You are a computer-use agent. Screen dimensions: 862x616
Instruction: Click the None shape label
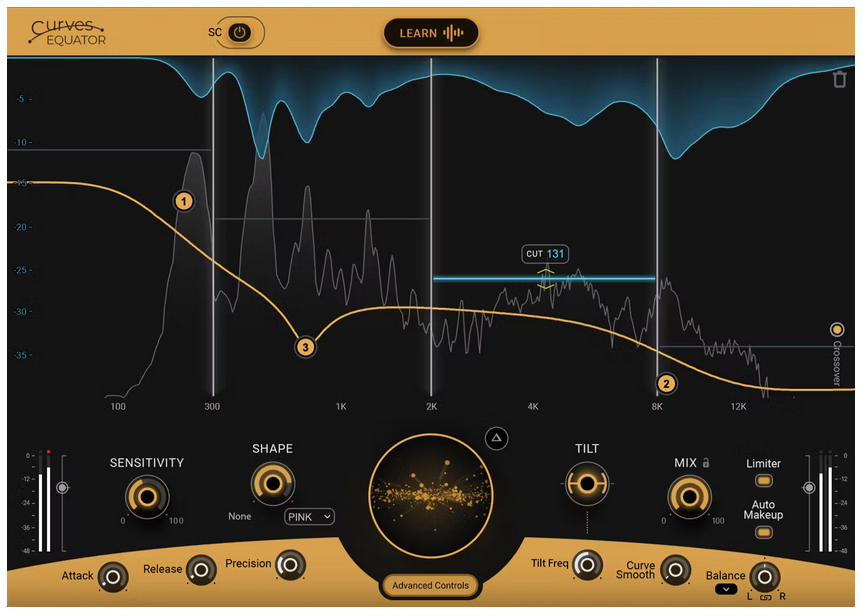pyautogui.click(x=240, y=517)
